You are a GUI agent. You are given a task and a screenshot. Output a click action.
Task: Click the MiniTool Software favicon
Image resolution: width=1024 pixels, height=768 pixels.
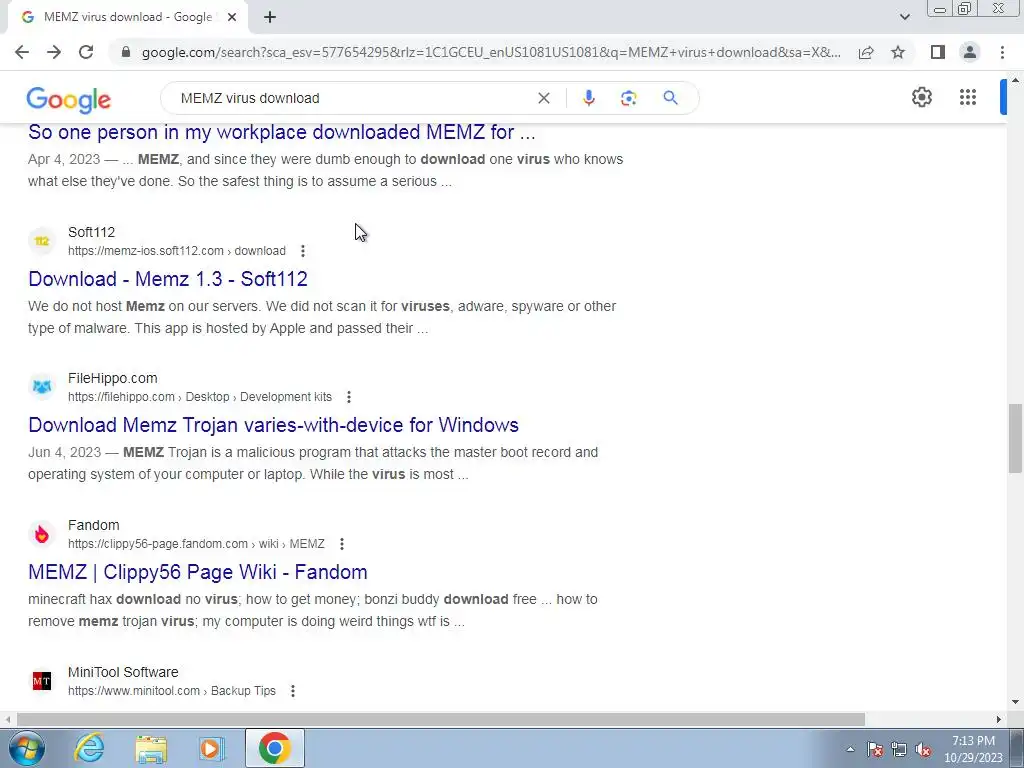click(x=42, y=681)
